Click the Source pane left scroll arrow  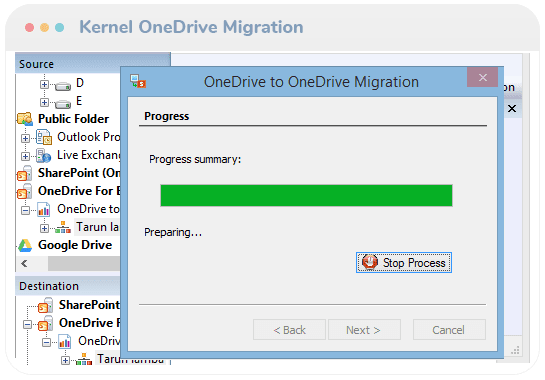click(24, 264)
